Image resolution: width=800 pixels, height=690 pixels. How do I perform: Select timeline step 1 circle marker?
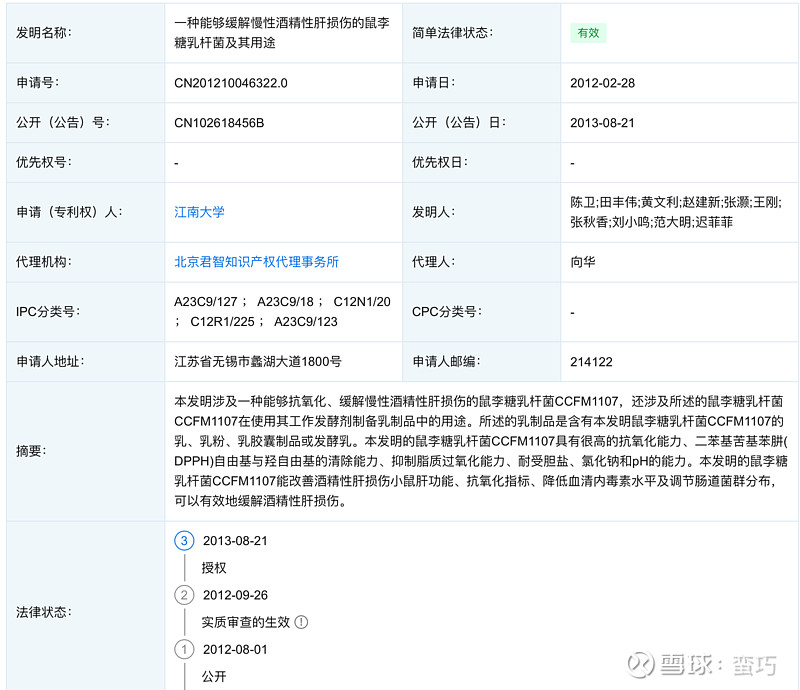pos(184,649)
